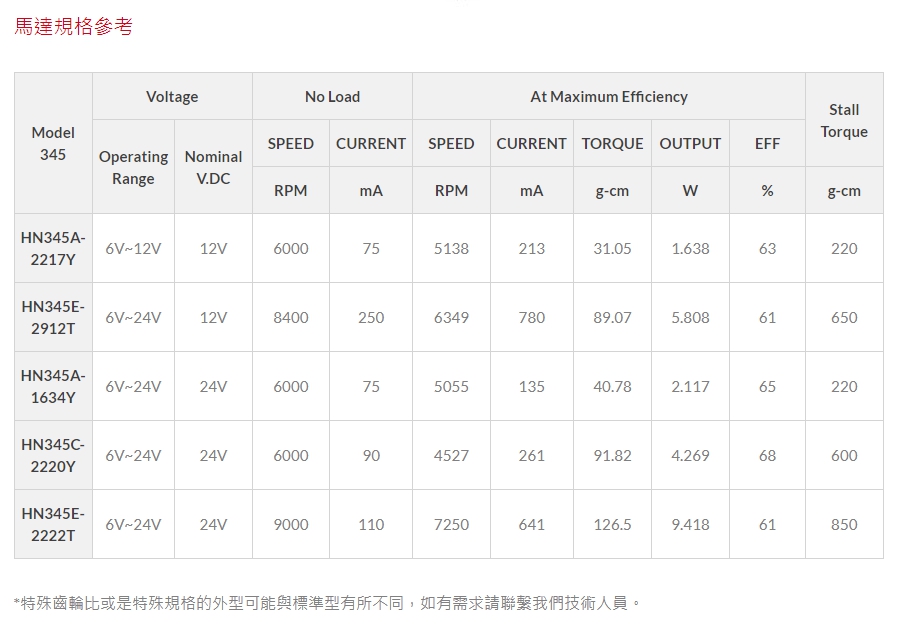Select the HN345E-2222T model cell

[53, 525]
